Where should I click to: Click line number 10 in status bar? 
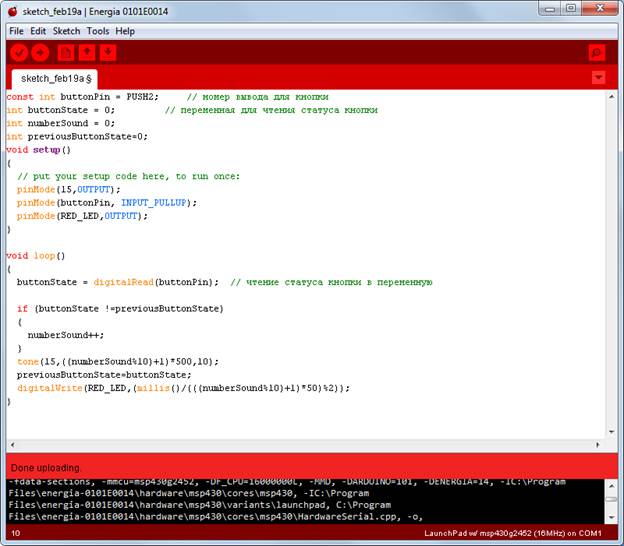16,533
